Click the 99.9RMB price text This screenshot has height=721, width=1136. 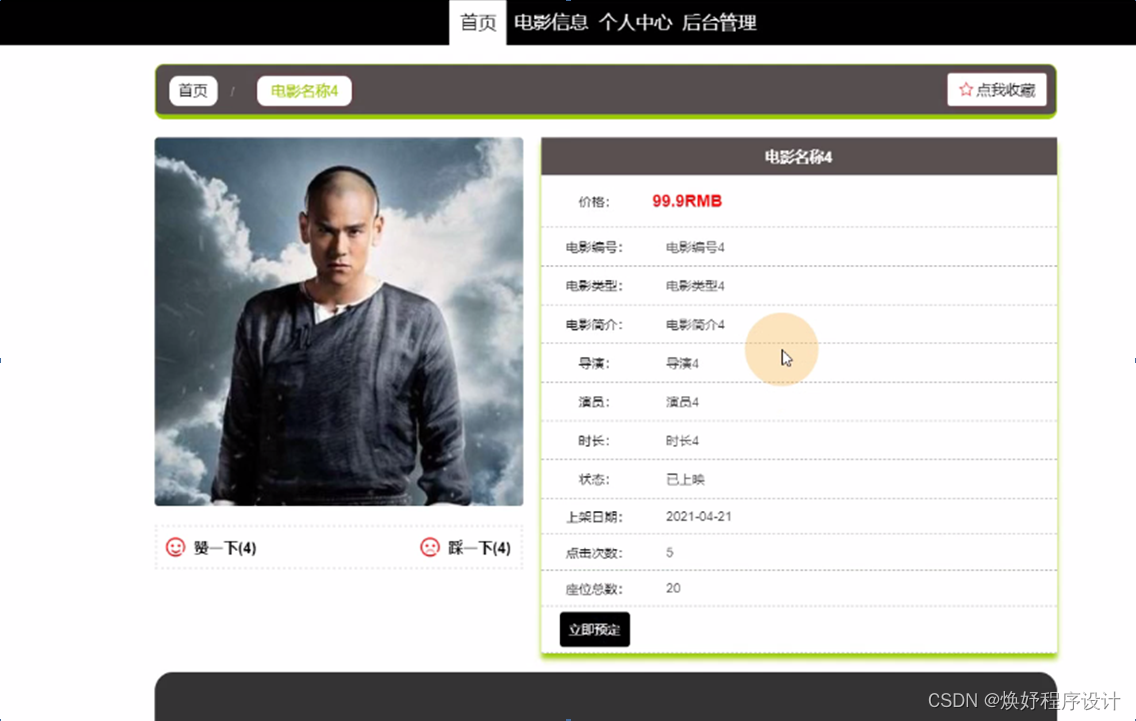click(x=687, y=201)
